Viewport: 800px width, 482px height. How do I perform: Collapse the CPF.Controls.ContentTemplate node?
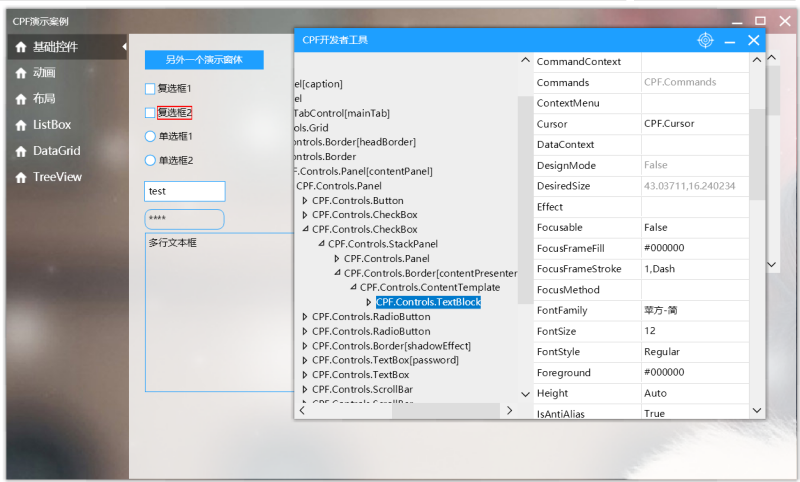click(353, 288)
